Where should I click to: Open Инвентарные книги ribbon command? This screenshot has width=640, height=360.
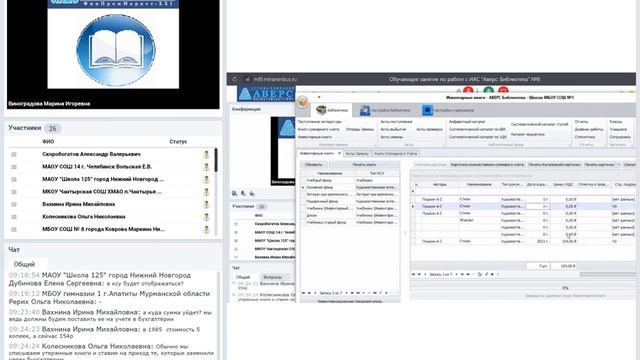(x=315, y=137)
